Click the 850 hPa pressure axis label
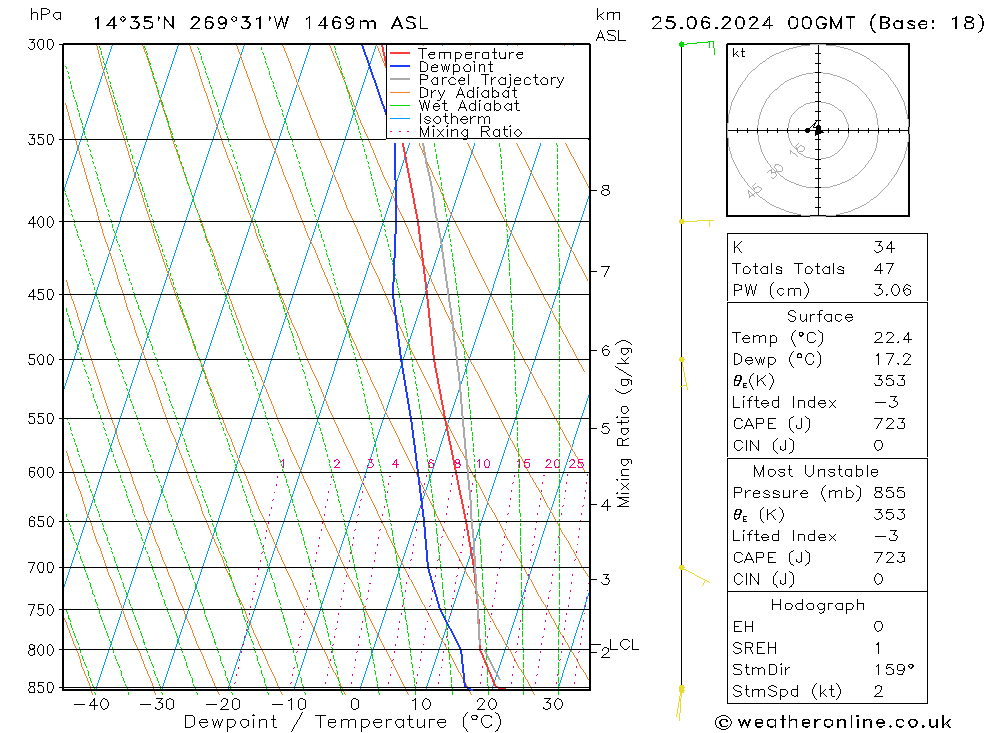The width and height of the screenshot is (1000, 733). click(41, 688)
